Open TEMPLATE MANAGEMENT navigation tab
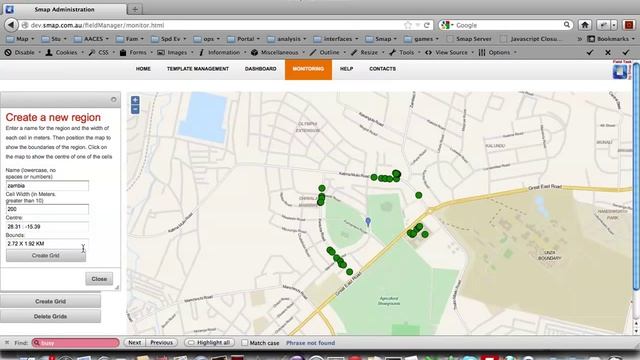This screenshot has width=640, height=360. 198,69
